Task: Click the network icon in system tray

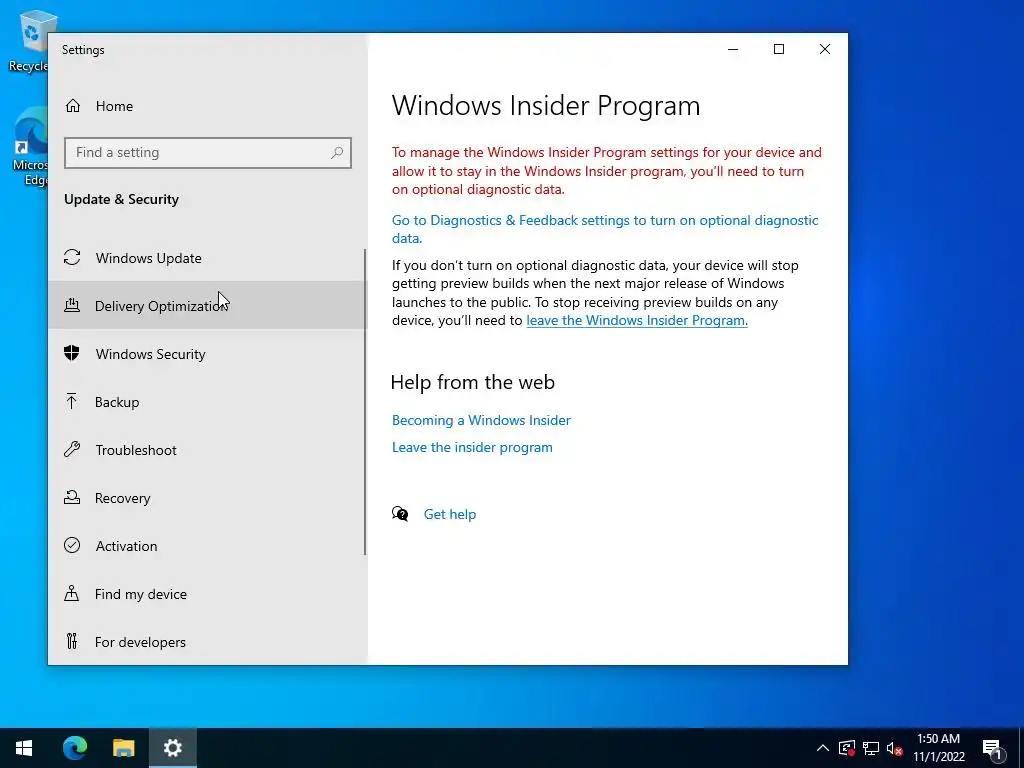Action: (871, 748)
